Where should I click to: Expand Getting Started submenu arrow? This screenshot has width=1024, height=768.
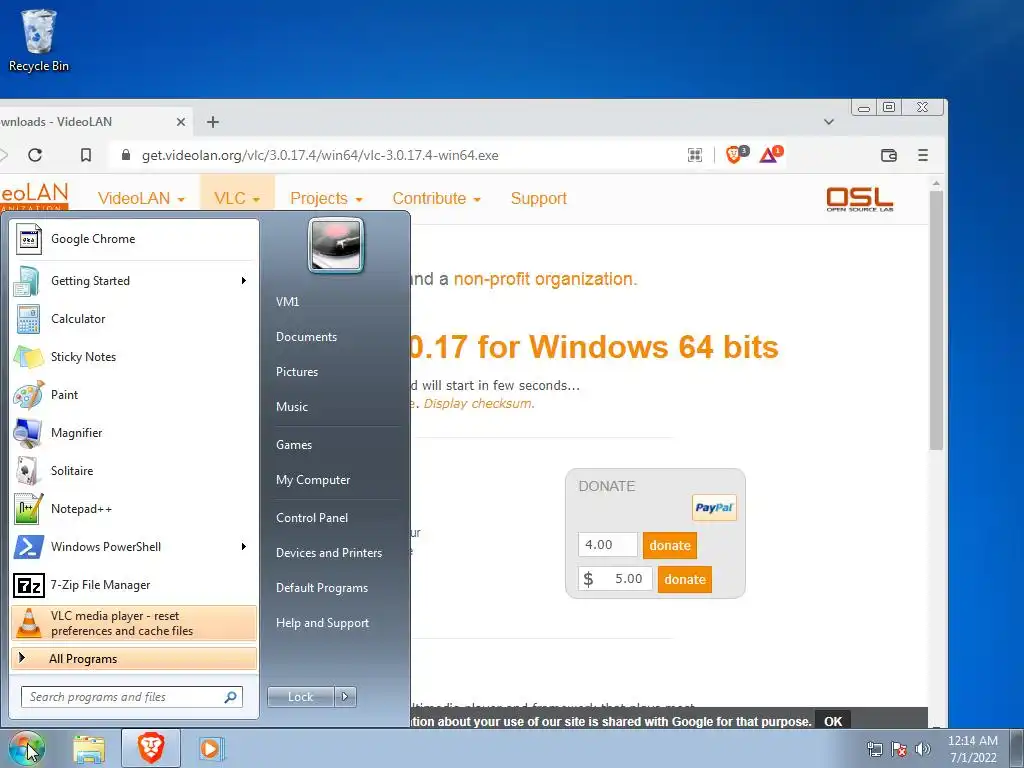(x=244, y=281)
